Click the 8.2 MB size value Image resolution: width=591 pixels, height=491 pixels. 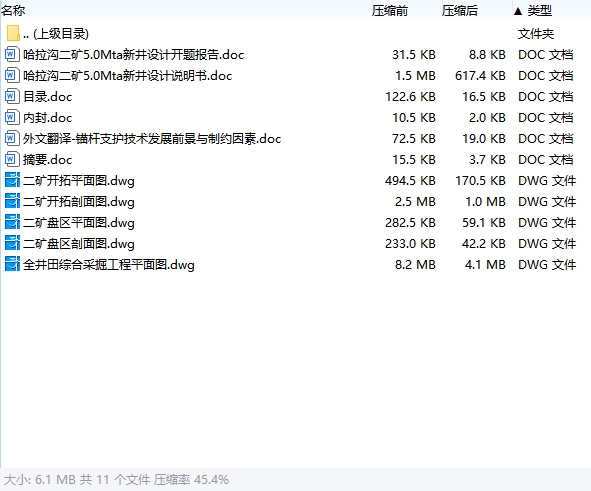click(415, 265)
